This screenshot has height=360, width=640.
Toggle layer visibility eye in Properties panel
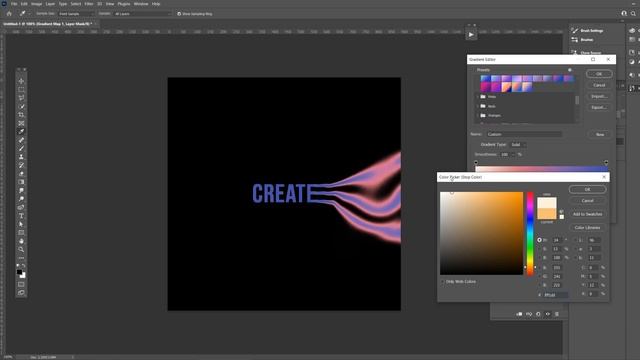pyautogui.click(x=548, y=314)
